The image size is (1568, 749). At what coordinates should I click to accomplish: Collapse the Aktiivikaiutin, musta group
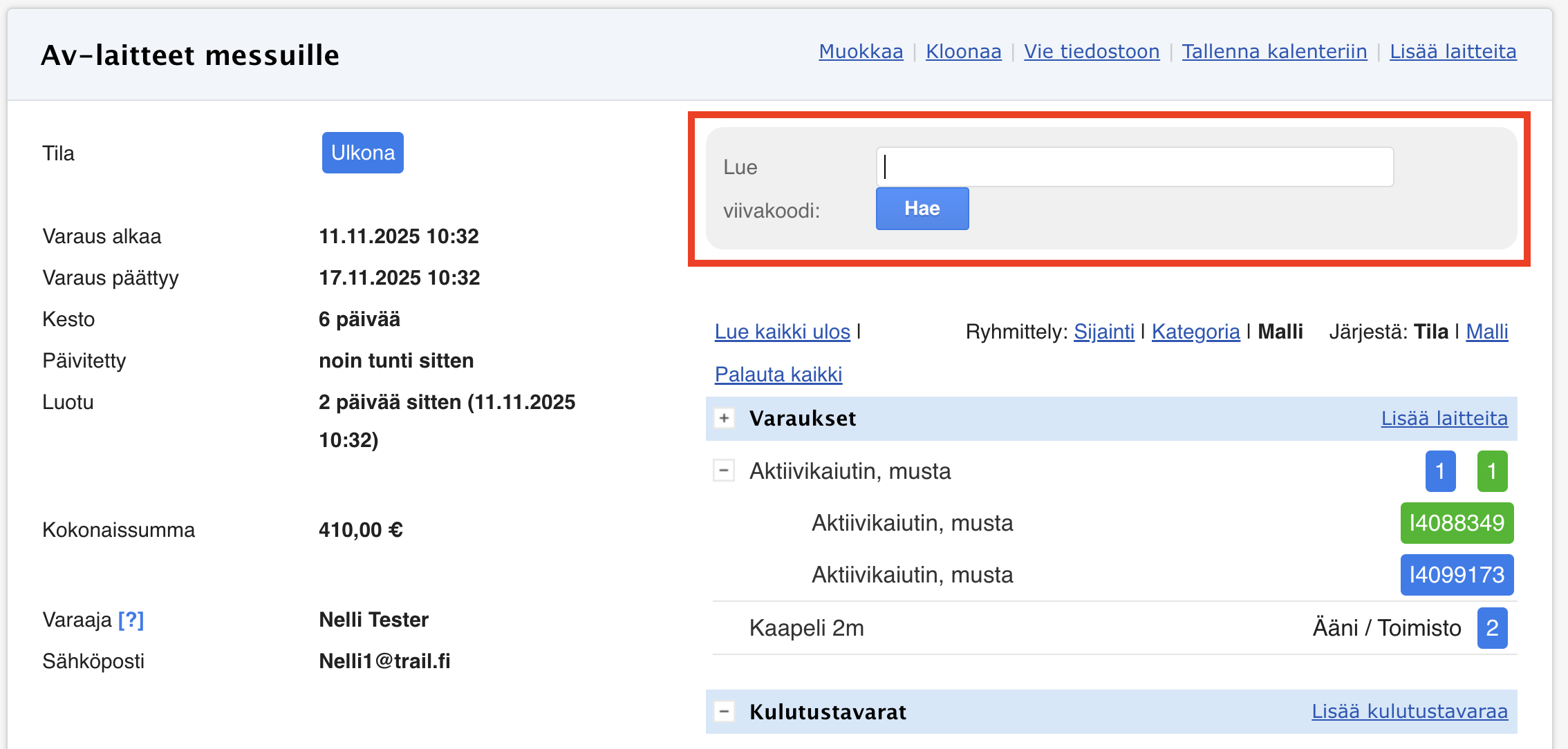[724, 471]
